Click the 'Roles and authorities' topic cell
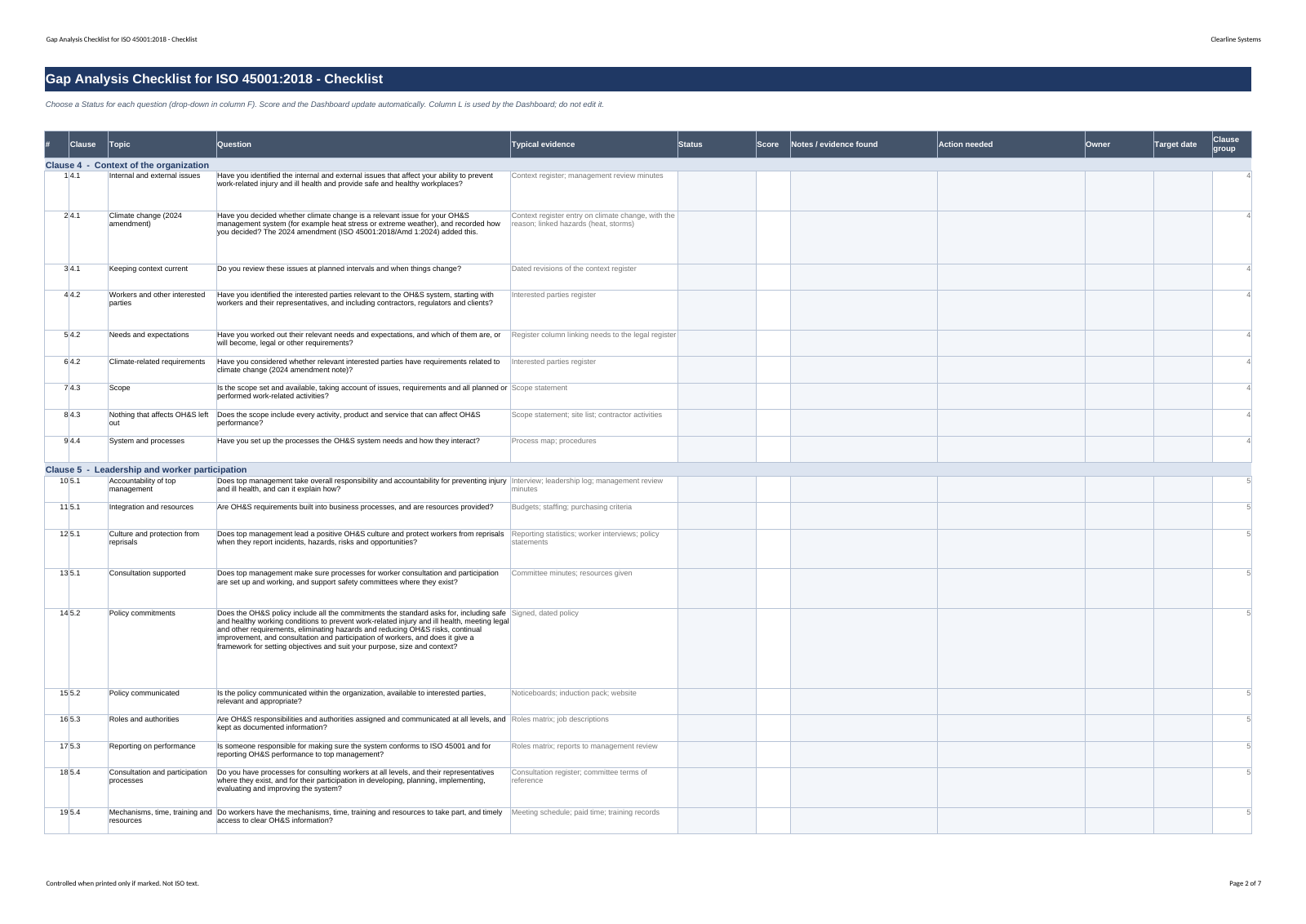1306x924 pixels. click(x=162, y=728)
